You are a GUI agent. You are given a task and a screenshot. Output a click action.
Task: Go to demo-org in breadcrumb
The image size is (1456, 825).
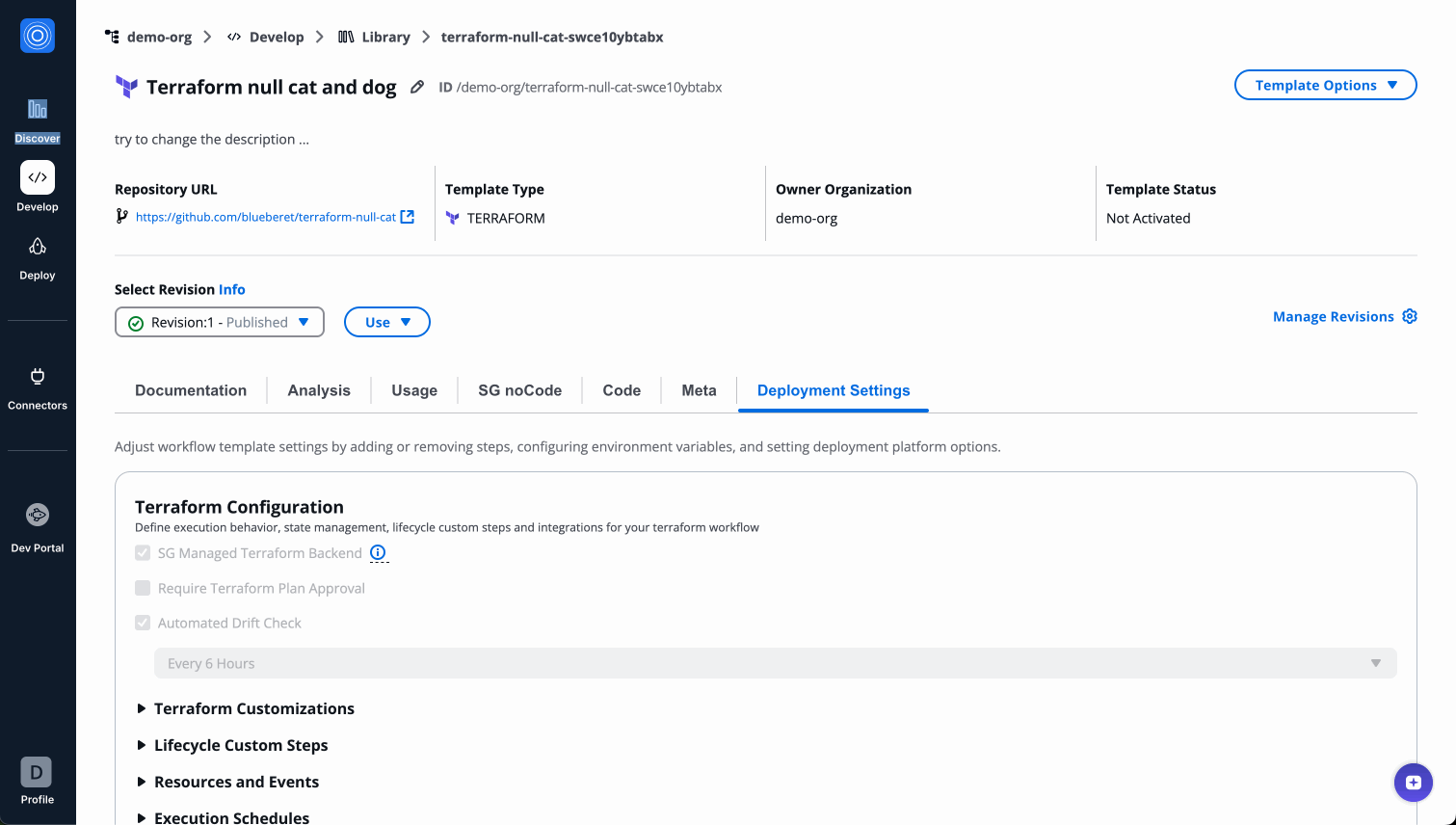[160, 37]
